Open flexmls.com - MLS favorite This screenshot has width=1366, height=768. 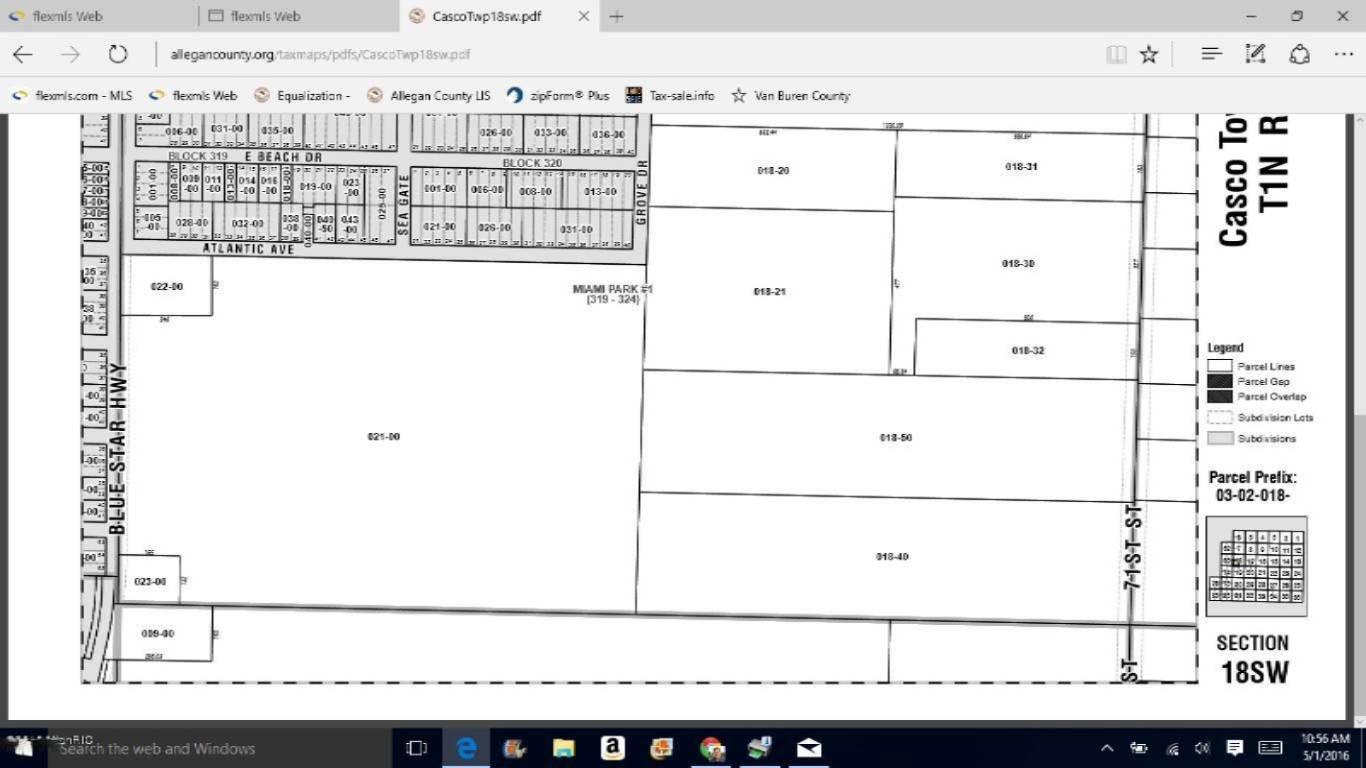(x=72, y=95)
